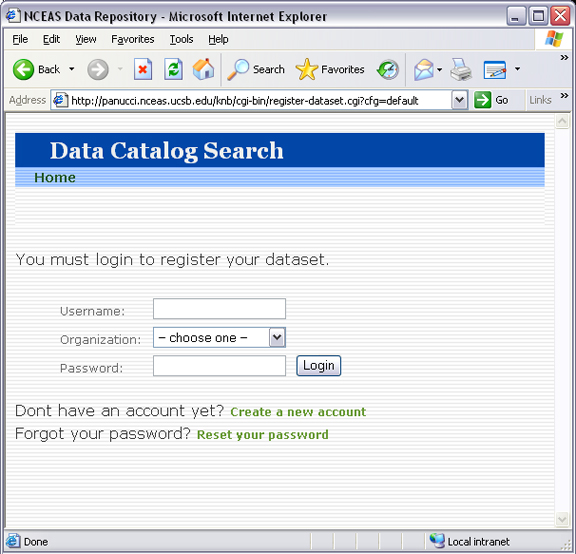
Task: Click into the Username text field
Action: 219,309
